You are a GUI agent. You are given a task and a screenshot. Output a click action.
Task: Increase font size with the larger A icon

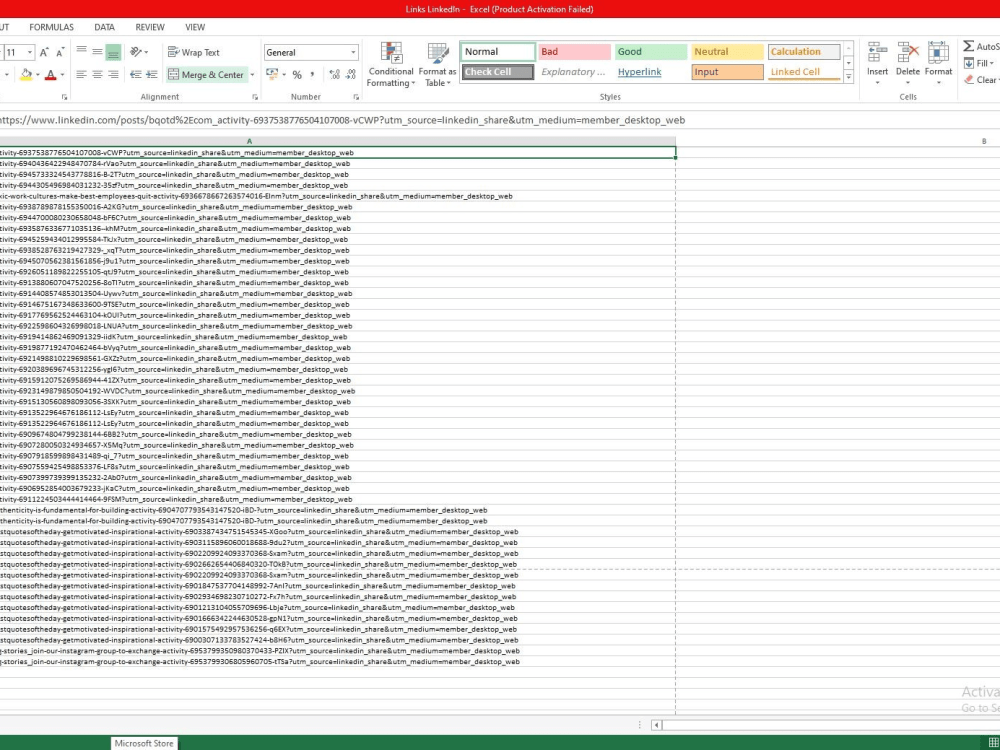[44, 52]
